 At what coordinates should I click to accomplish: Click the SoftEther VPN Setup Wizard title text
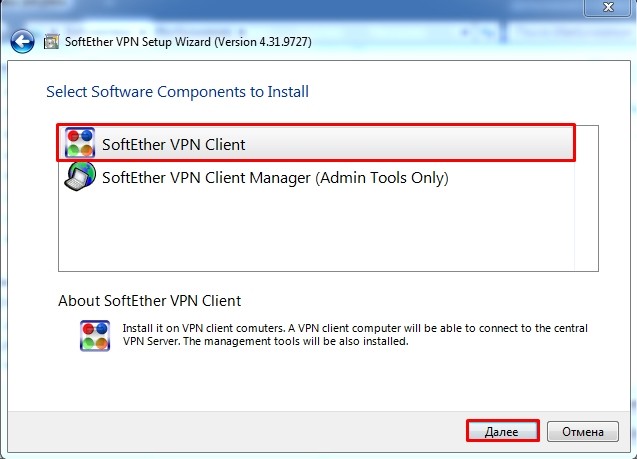tap(188, 42)
